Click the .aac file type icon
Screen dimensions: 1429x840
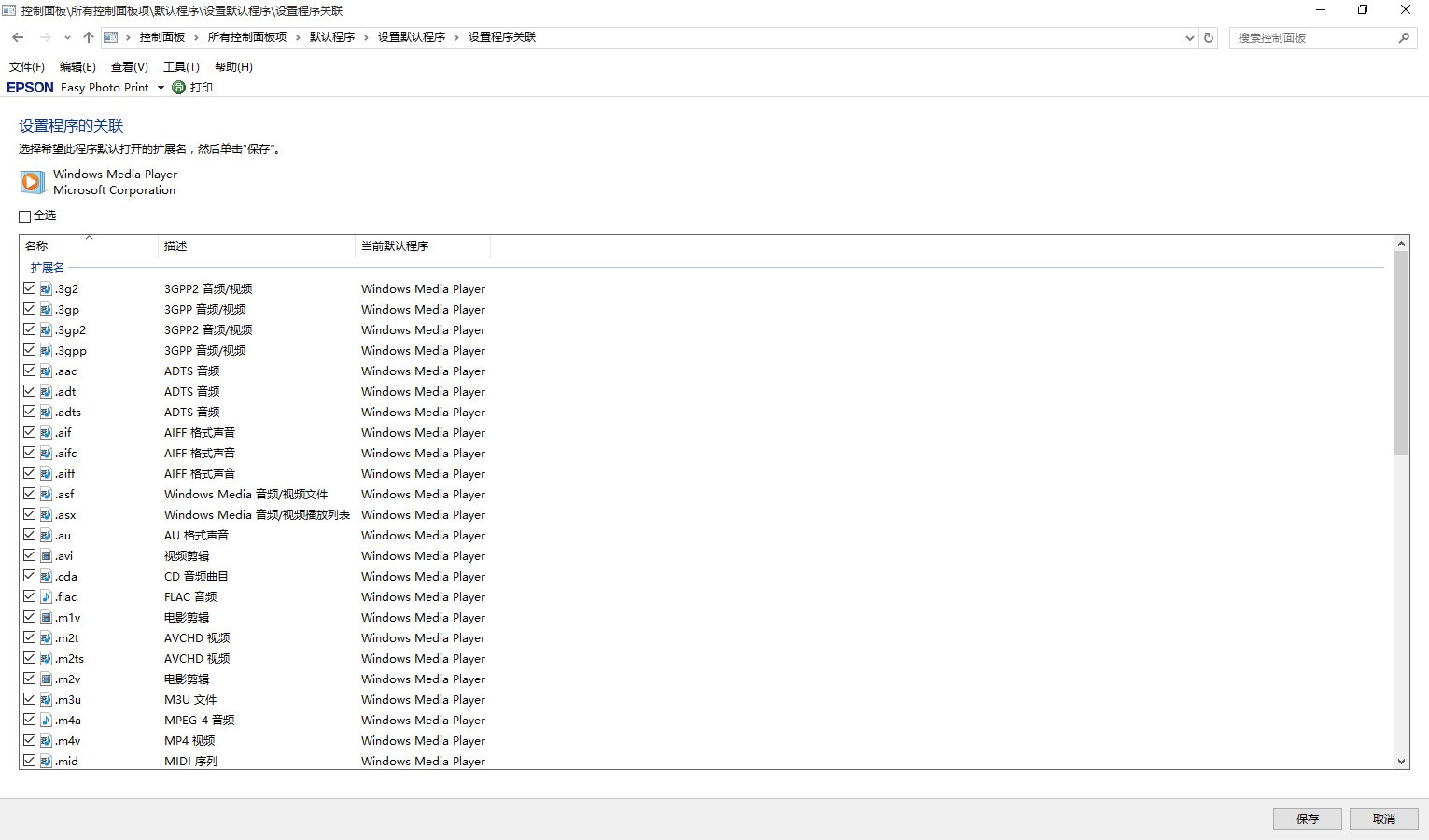(x=46, y=371)
